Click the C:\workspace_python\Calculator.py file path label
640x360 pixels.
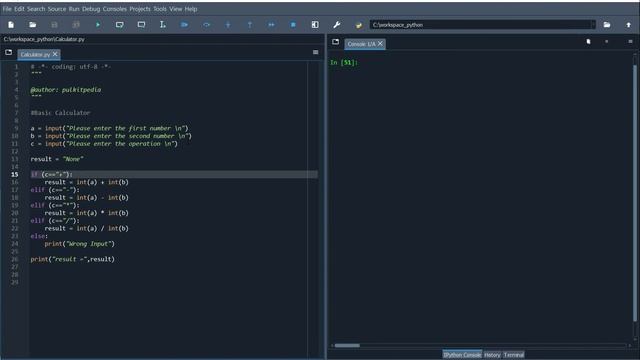coord(44,39)
